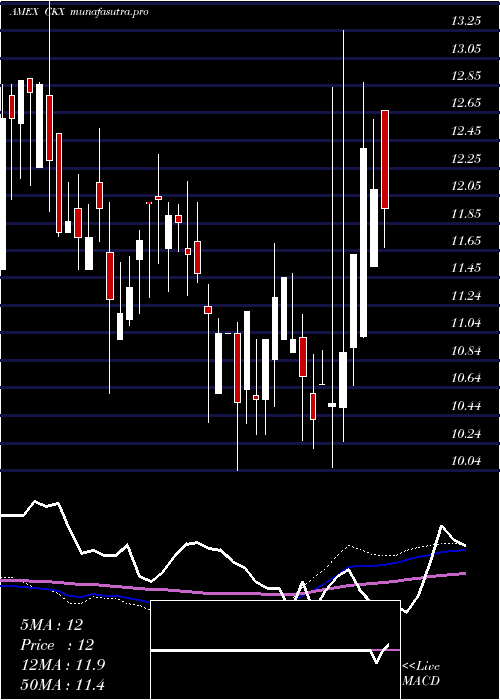Click the 11.24 price axis label
This screenshot has height=700, width=500.
coord(466,296)
